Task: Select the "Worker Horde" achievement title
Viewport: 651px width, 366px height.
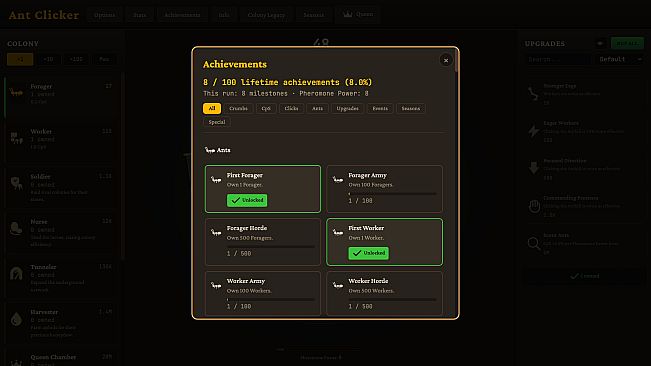Action: click(368, 281)
